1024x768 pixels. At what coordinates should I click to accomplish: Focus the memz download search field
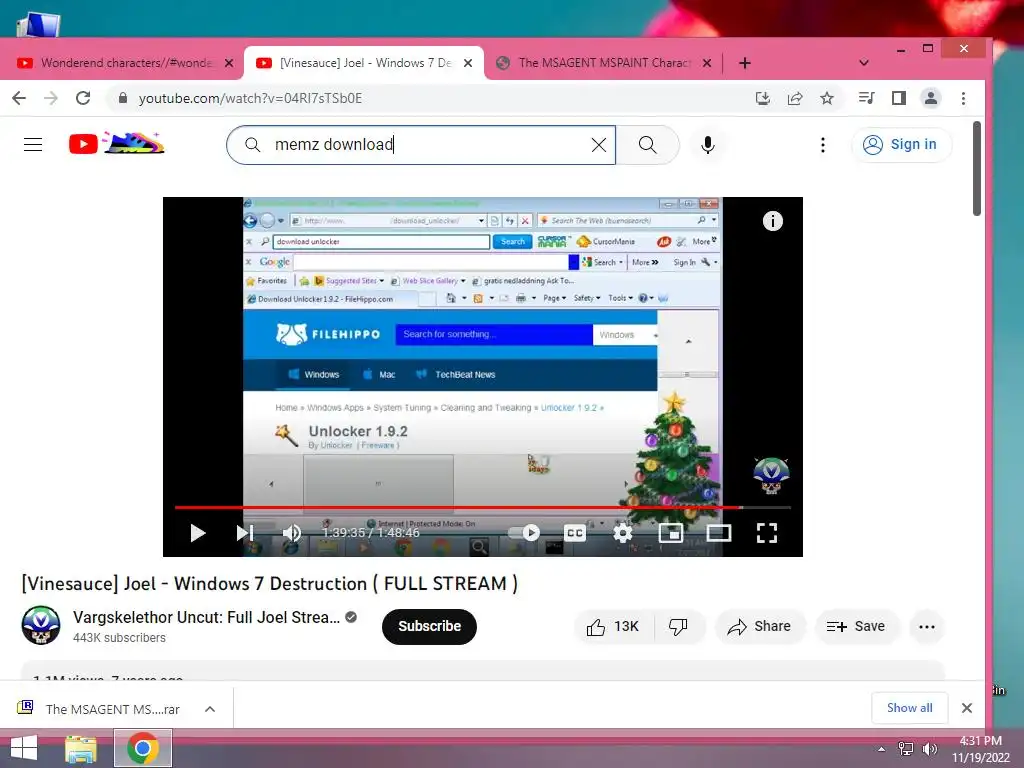(421, 145)
